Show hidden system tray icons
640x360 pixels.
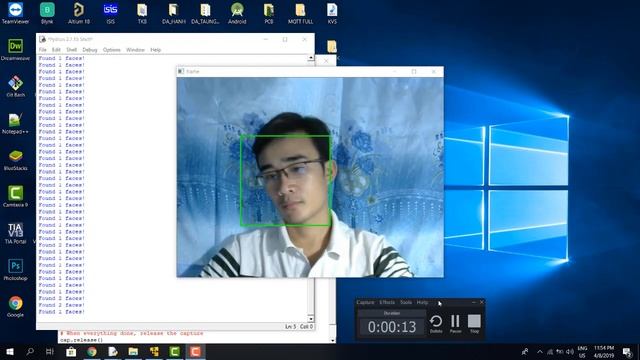pos(540,351)
